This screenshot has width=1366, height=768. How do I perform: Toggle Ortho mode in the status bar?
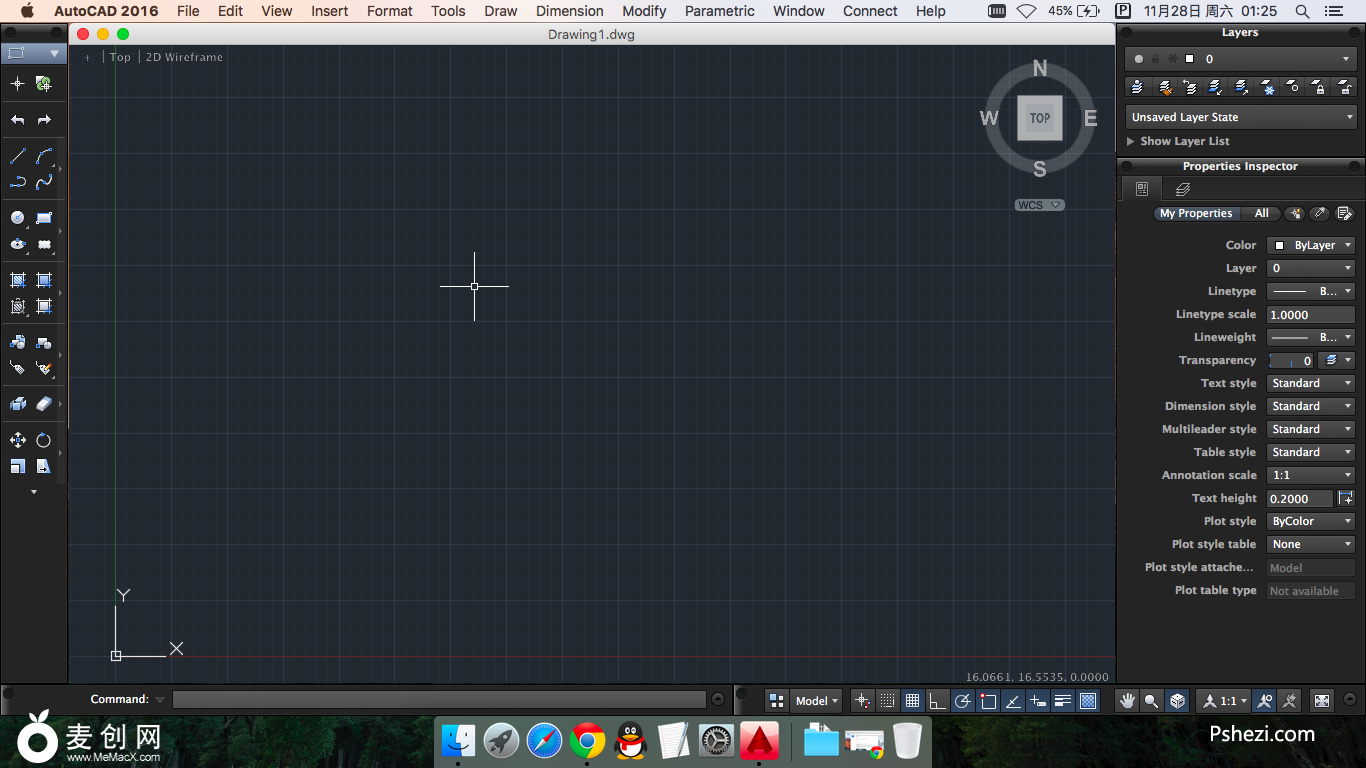click(937, 701)
